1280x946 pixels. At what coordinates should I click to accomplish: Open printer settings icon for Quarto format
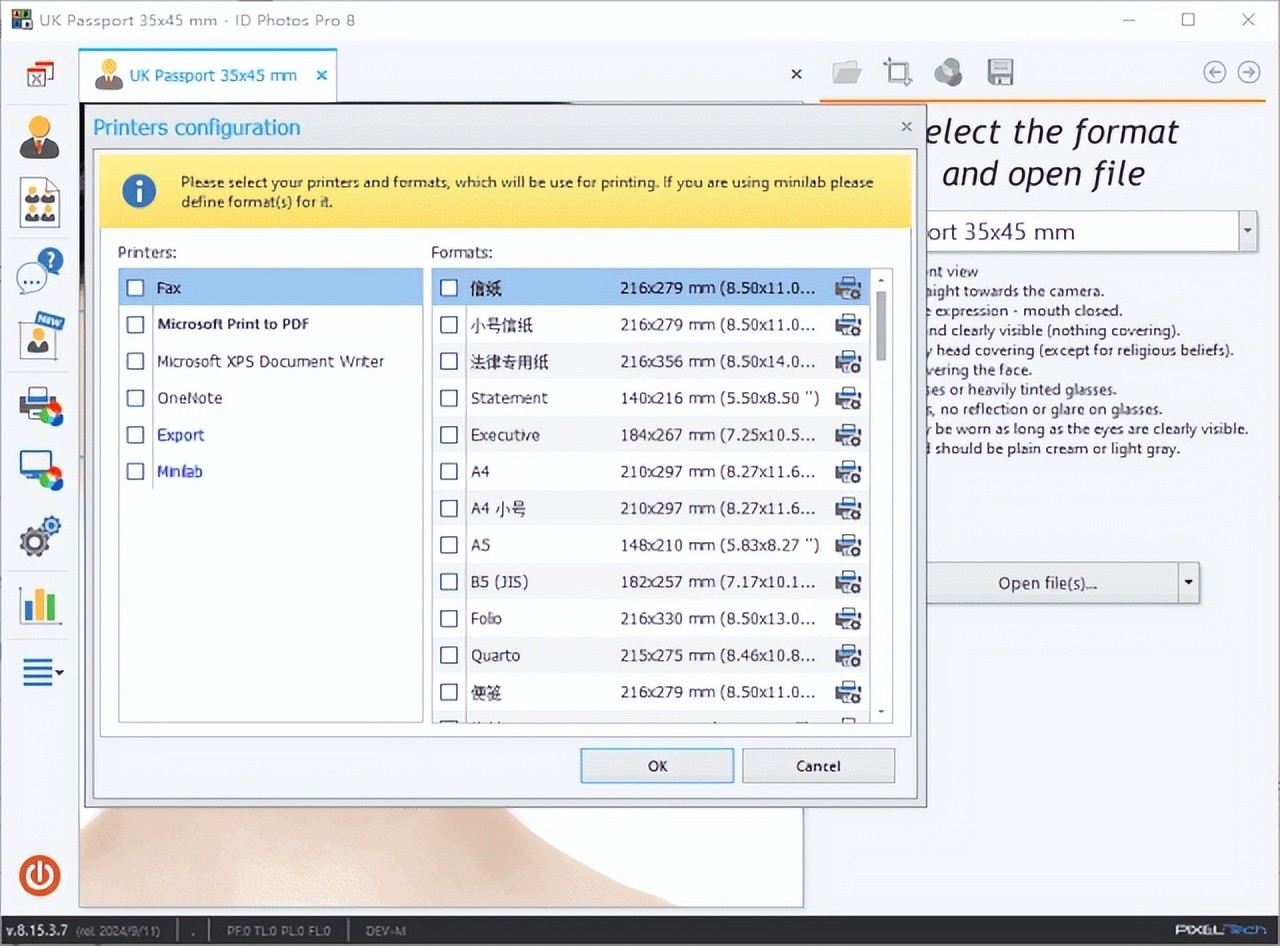pyautogui.click(x=848, y=656)
